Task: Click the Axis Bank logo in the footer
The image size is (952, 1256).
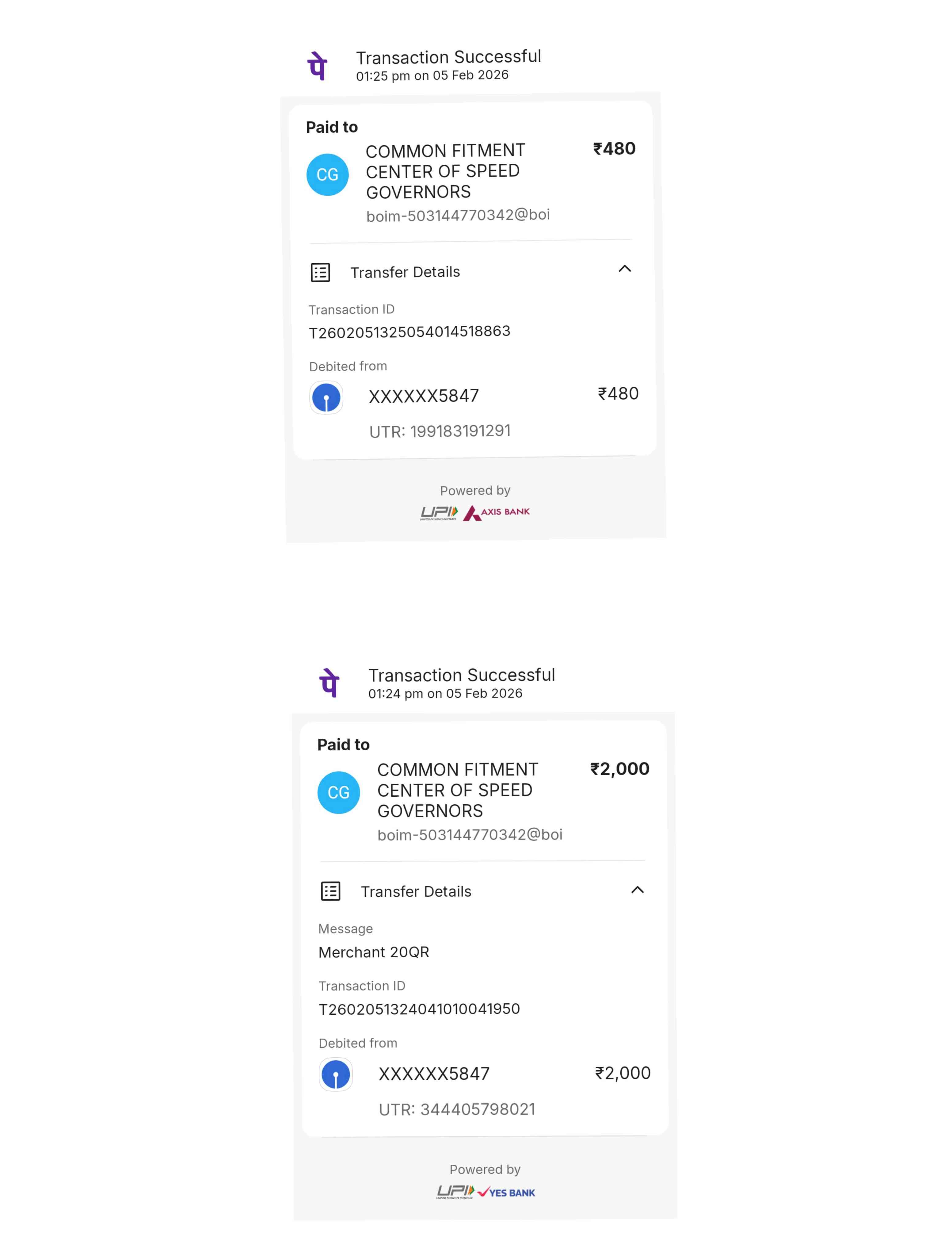Action: 496,513
